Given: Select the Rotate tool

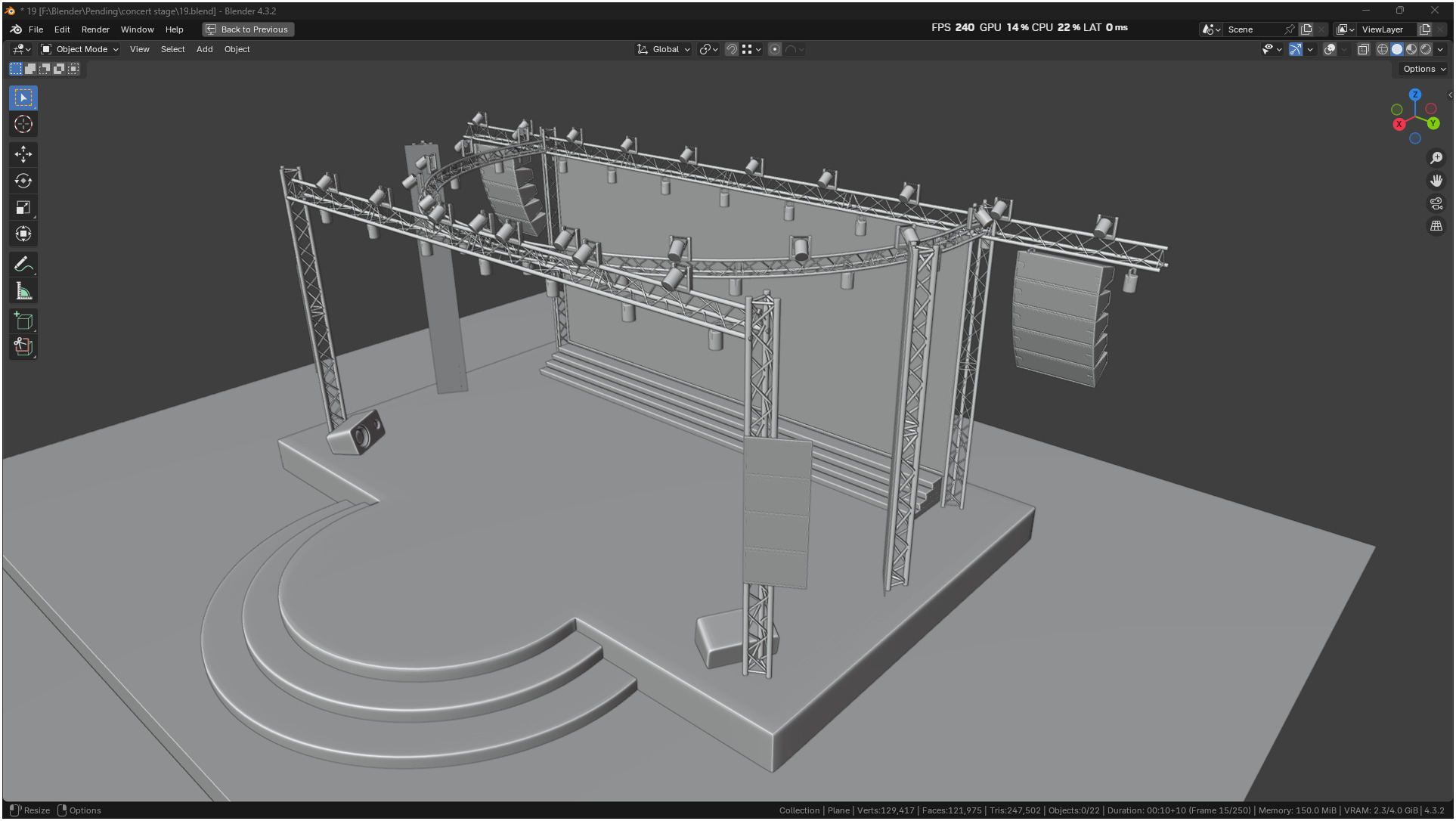Looking at the screenshot, I should [x=23, y=181].
